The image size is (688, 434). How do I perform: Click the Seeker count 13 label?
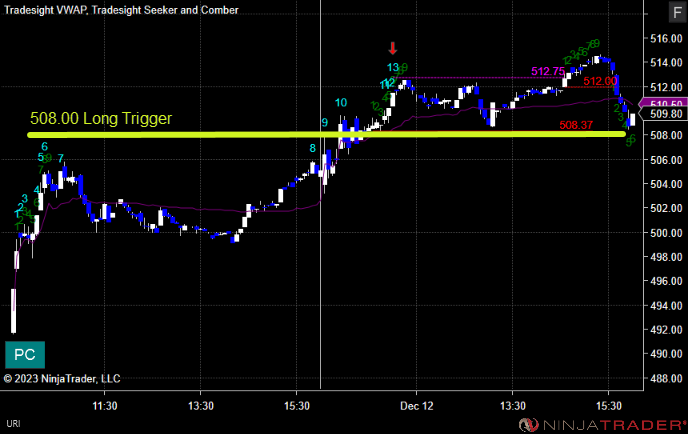(393, 67)
